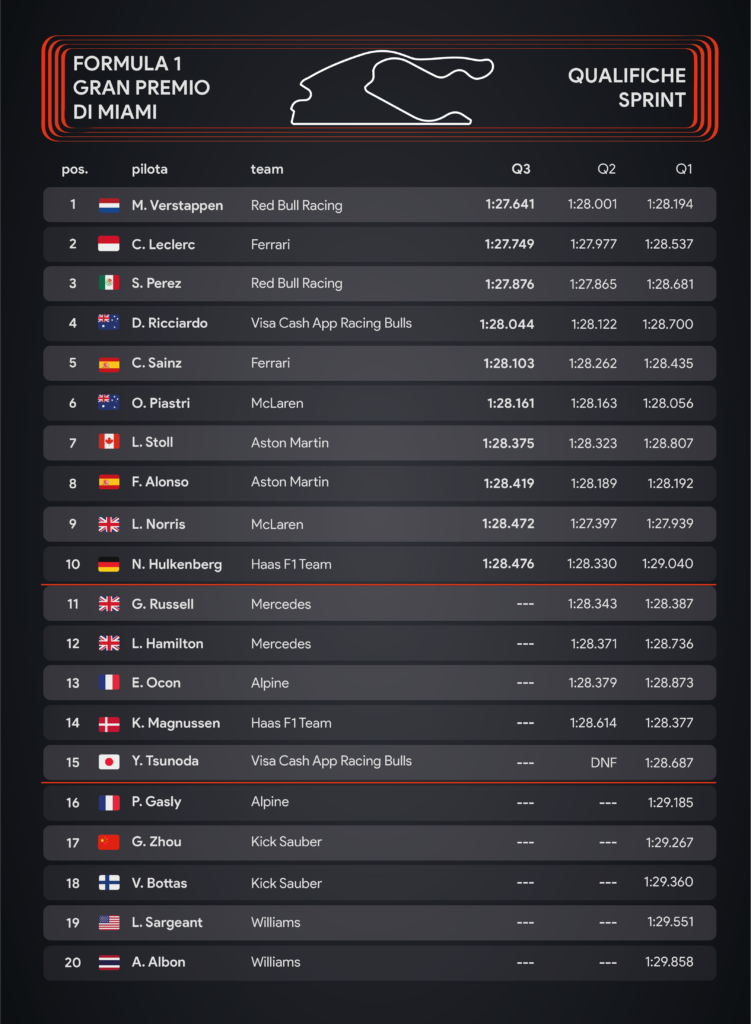
Task: Click Verstappen's Q3 time 1:27.641
Action: [x=510, y=204]
